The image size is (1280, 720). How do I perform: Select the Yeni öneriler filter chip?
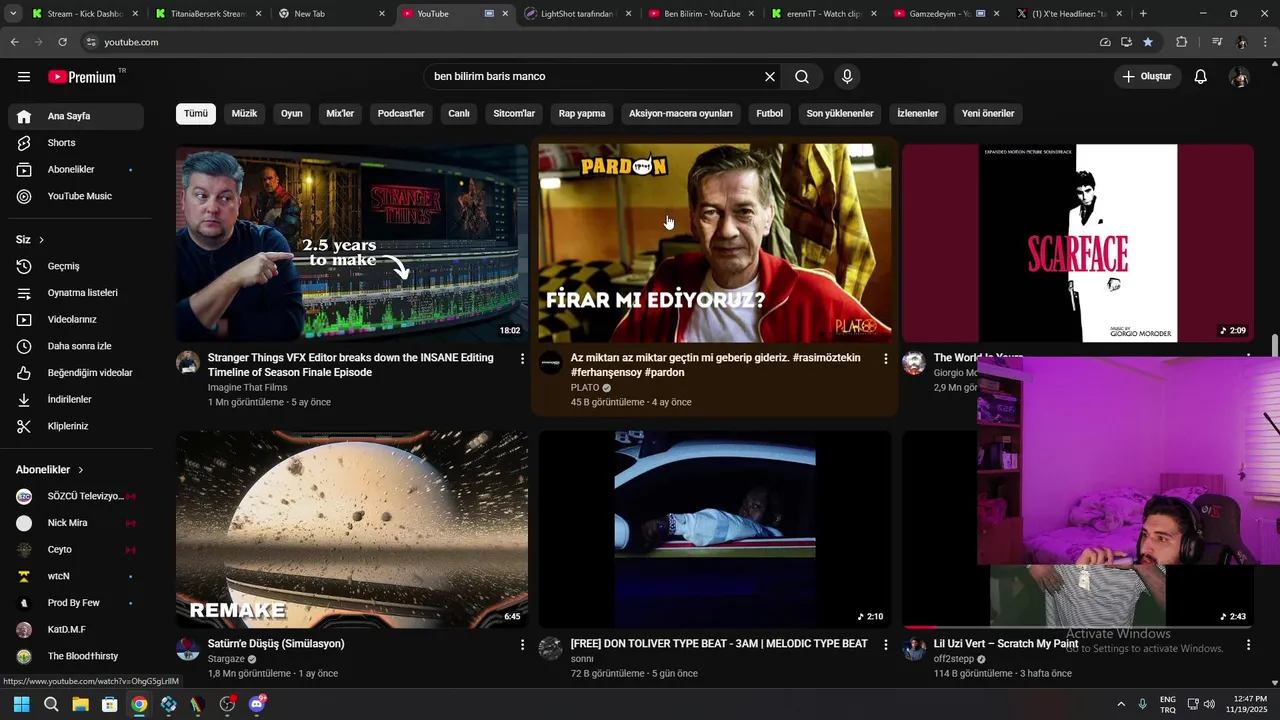pos(988,114)
